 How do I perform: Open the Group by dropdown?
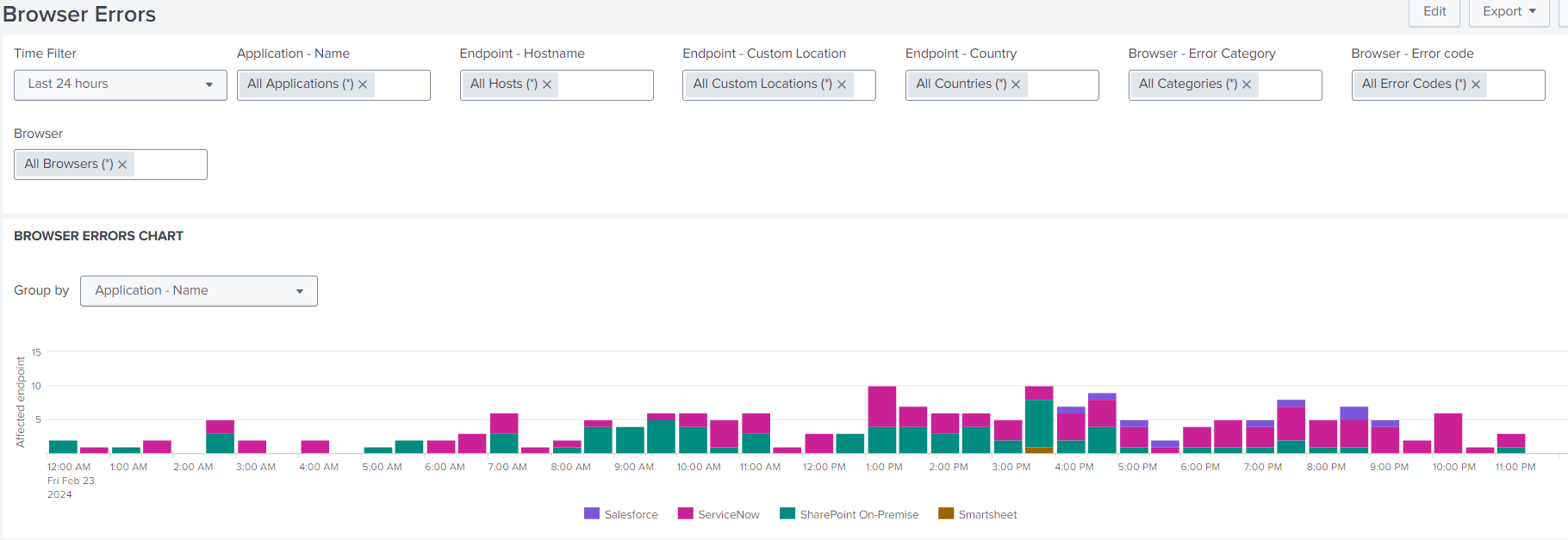coord(198,291)
